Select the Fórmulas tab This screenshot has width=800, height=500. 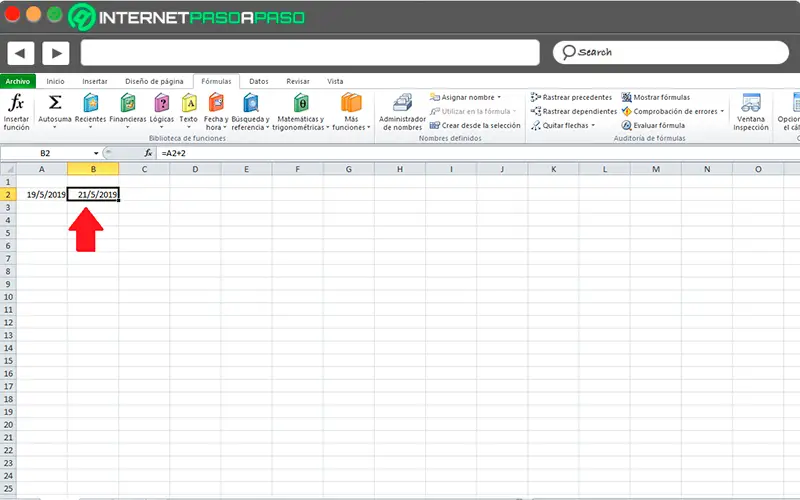tap(216, 81)
